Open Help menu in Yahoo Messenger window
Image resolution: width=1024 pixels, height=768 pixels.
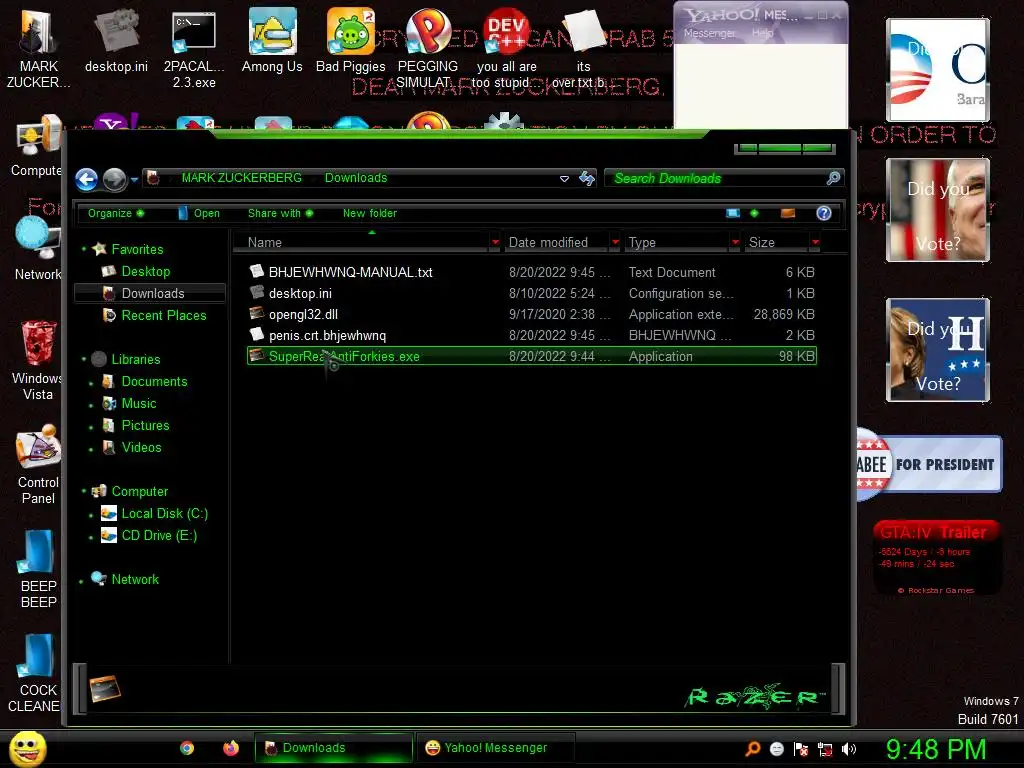762,33
